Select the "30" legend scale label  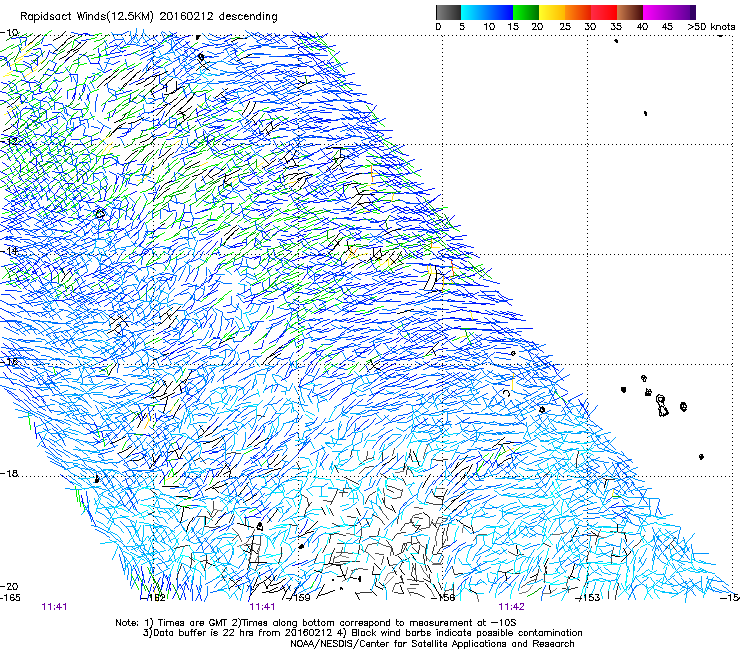click(590, 27)
